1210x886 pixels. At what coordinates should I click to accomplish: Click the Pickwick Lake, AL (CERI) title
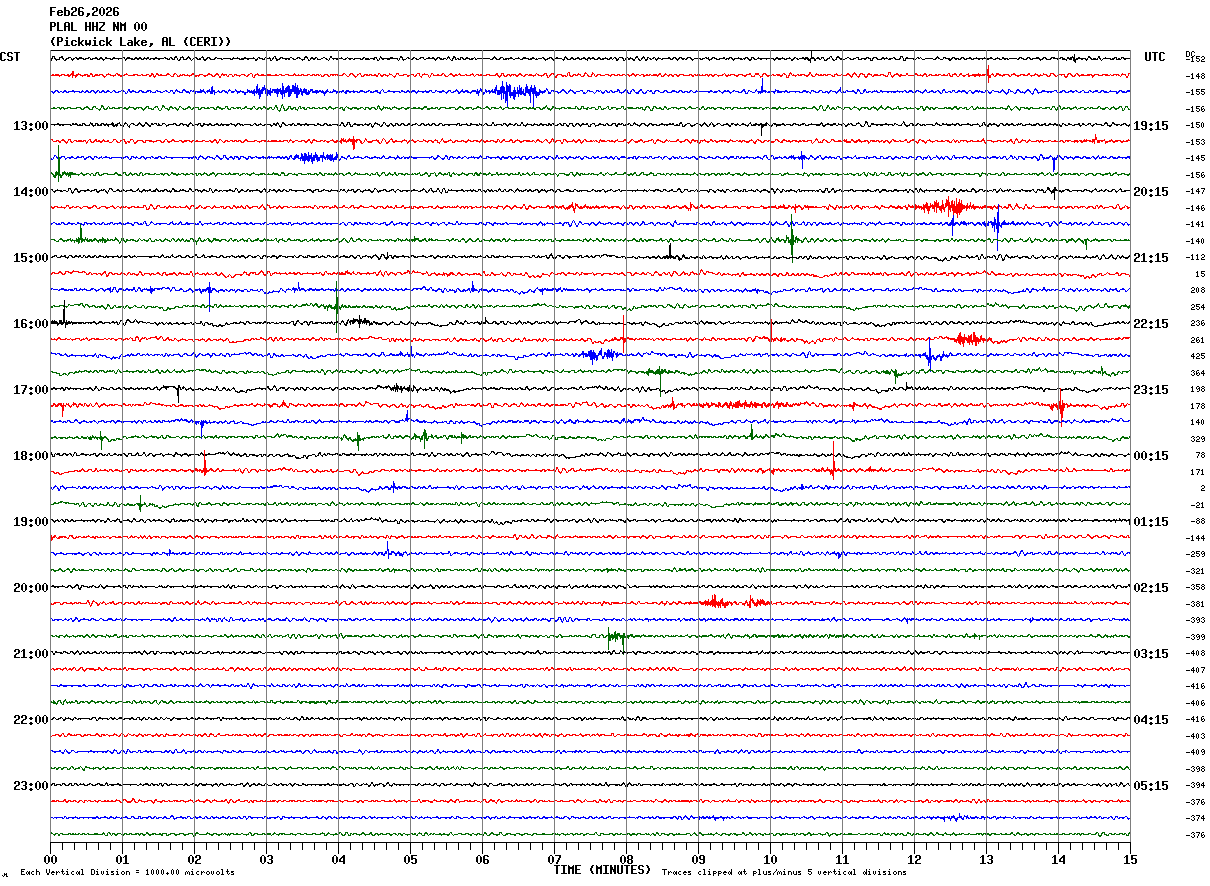(140, 42)
